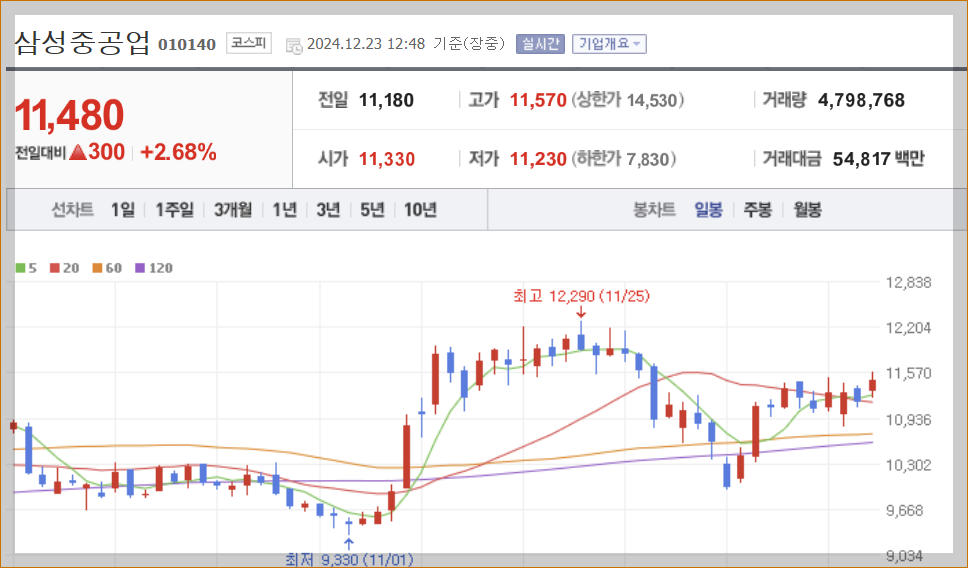Click the red 20-day moving average swatch
This screenshot has height=568, width=968.
[55, 268]
